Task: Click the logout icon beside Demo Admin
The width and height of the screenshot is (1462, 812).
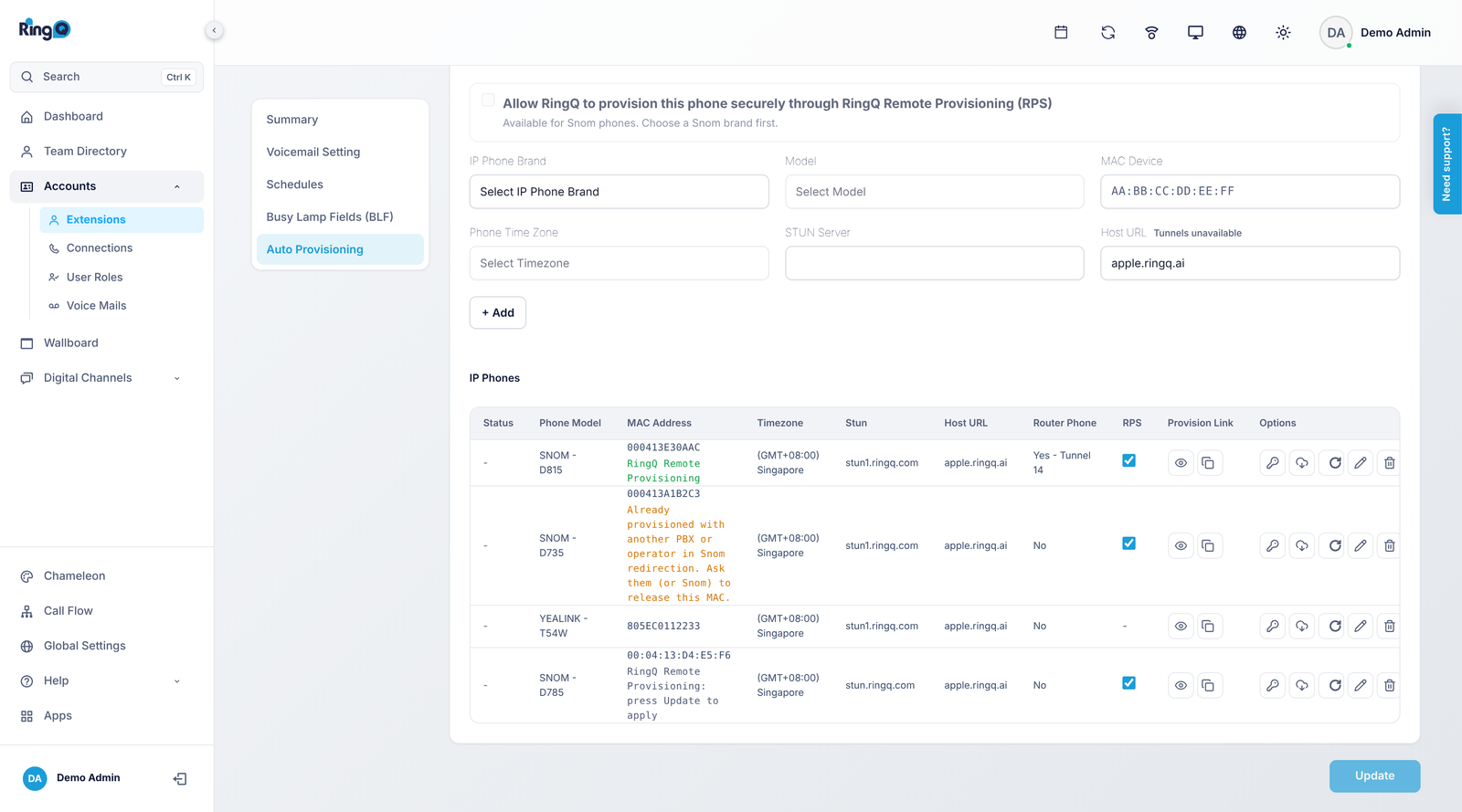Action: click(x=180, y=779)
